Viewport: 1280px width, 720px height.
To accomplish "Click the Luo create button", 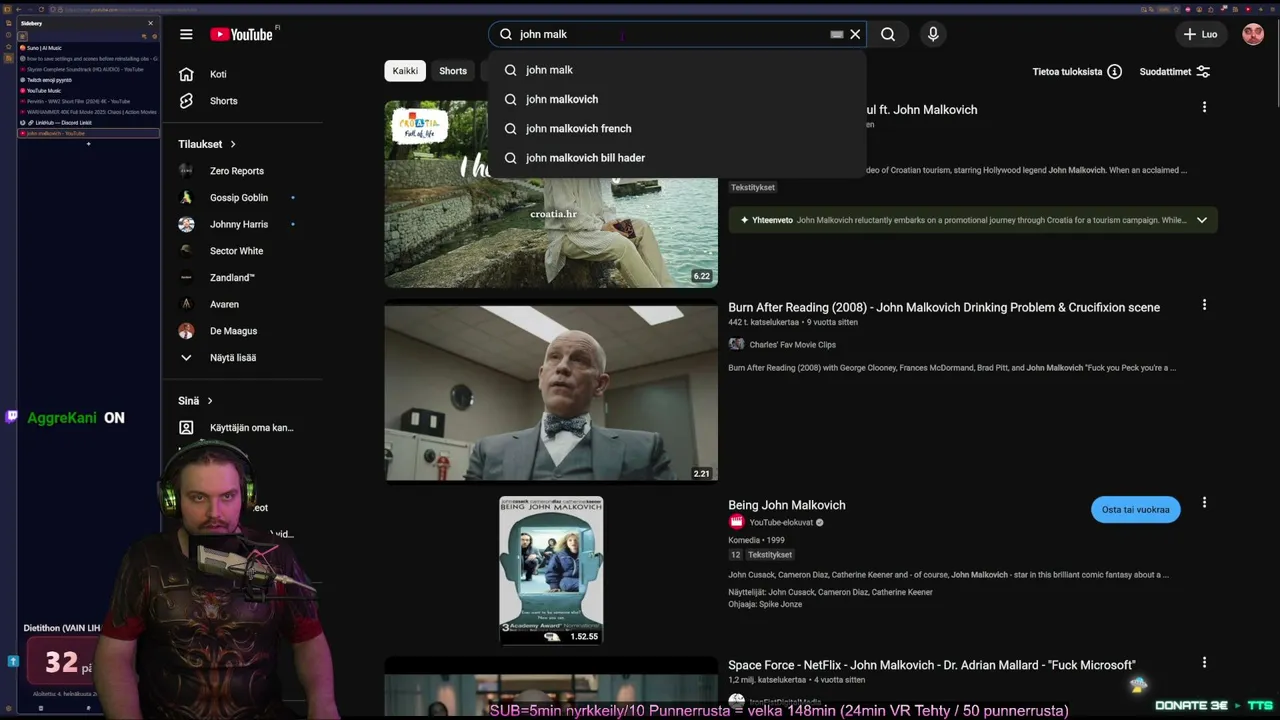I will [x=1200, y=34].
